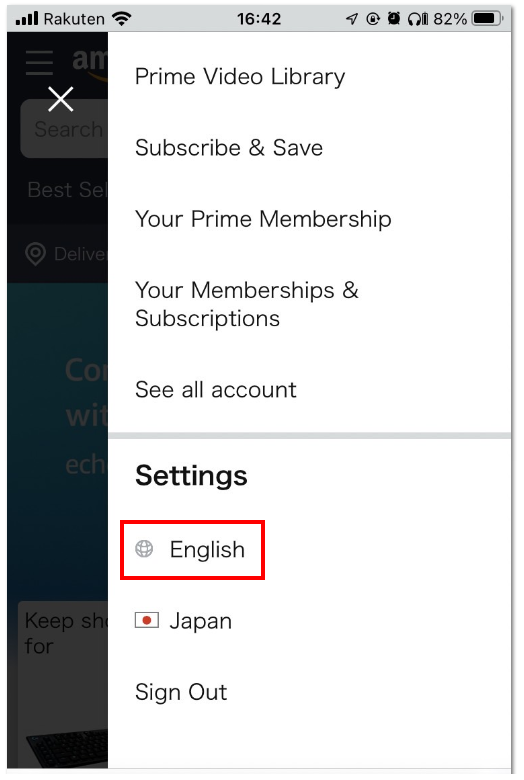Tap the Japan flag icon
This screenshot has width=524, height=780.
click(147, 620)
